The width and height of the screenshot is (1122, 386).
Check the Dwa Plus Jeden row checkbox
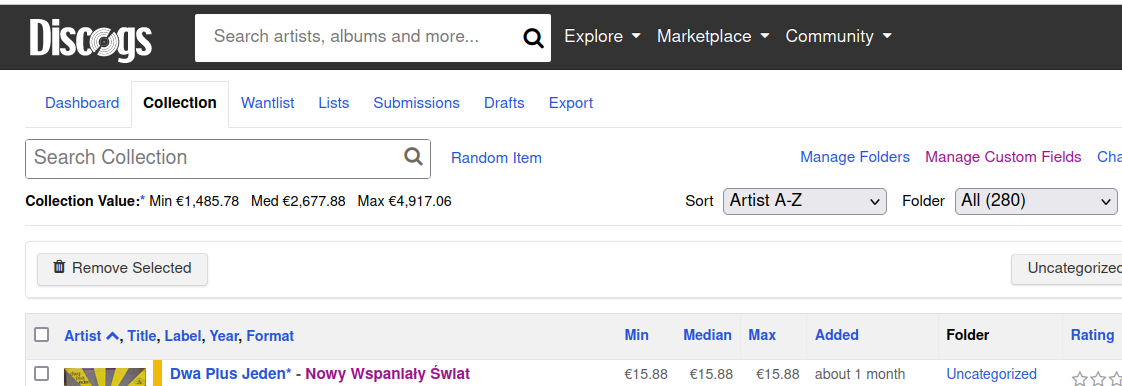[42, 373]
